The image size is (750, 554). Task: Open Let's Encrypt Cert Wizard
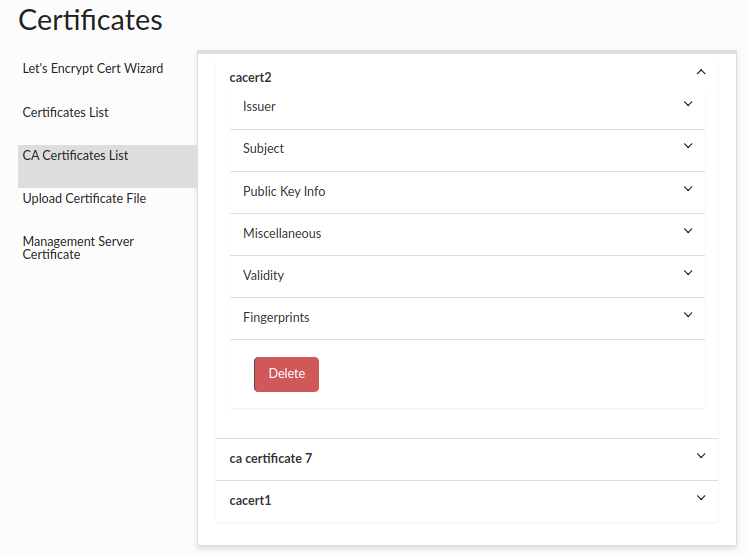point(93,69)
